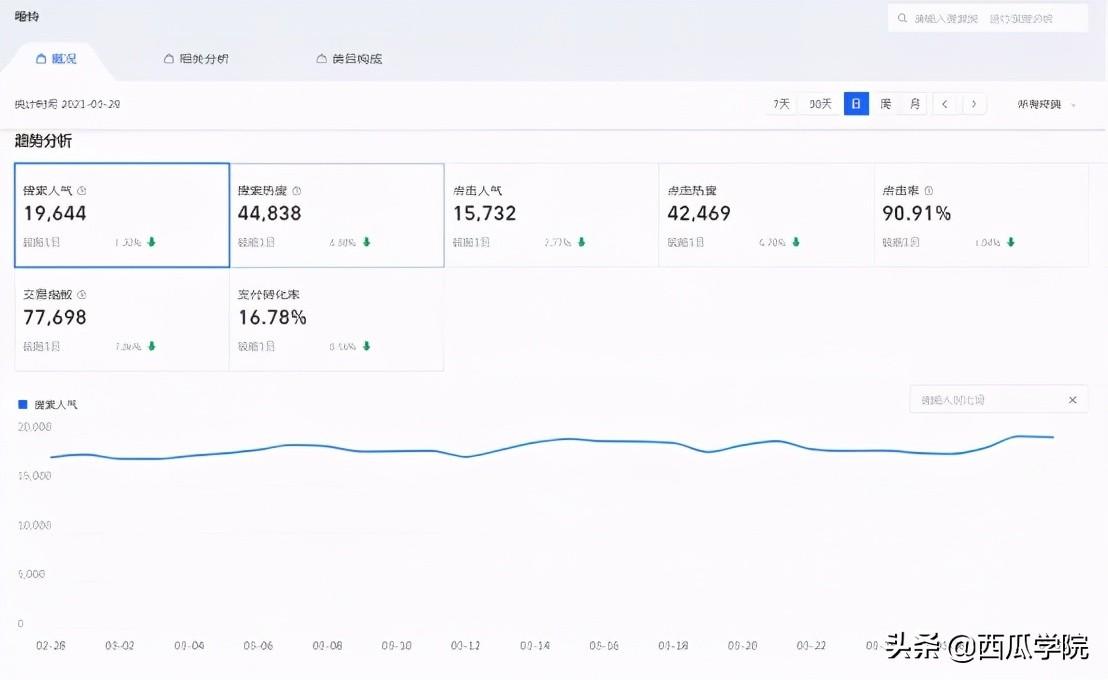
Task: Click green down arrow in 90.91% card
Action: [x=1011, y=242]
